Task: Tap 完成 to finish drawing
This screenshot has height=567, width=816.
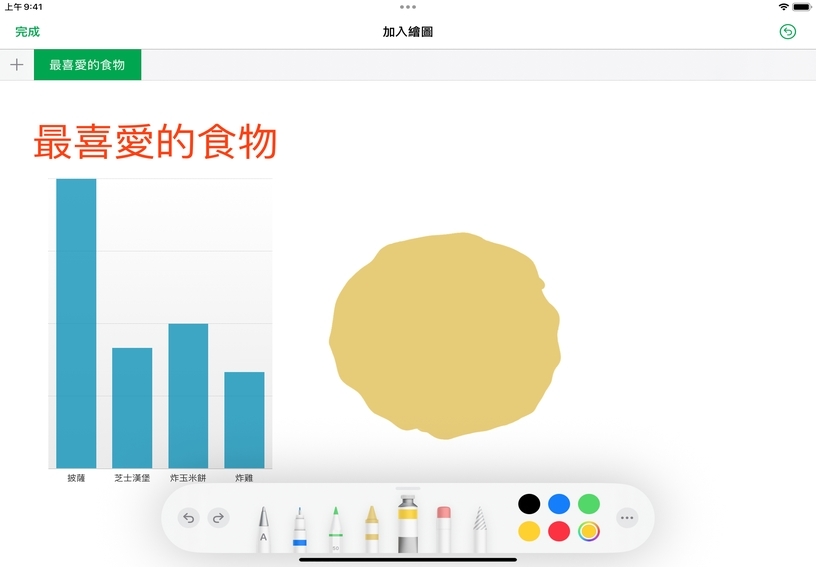Action: (x=28, y=32)
